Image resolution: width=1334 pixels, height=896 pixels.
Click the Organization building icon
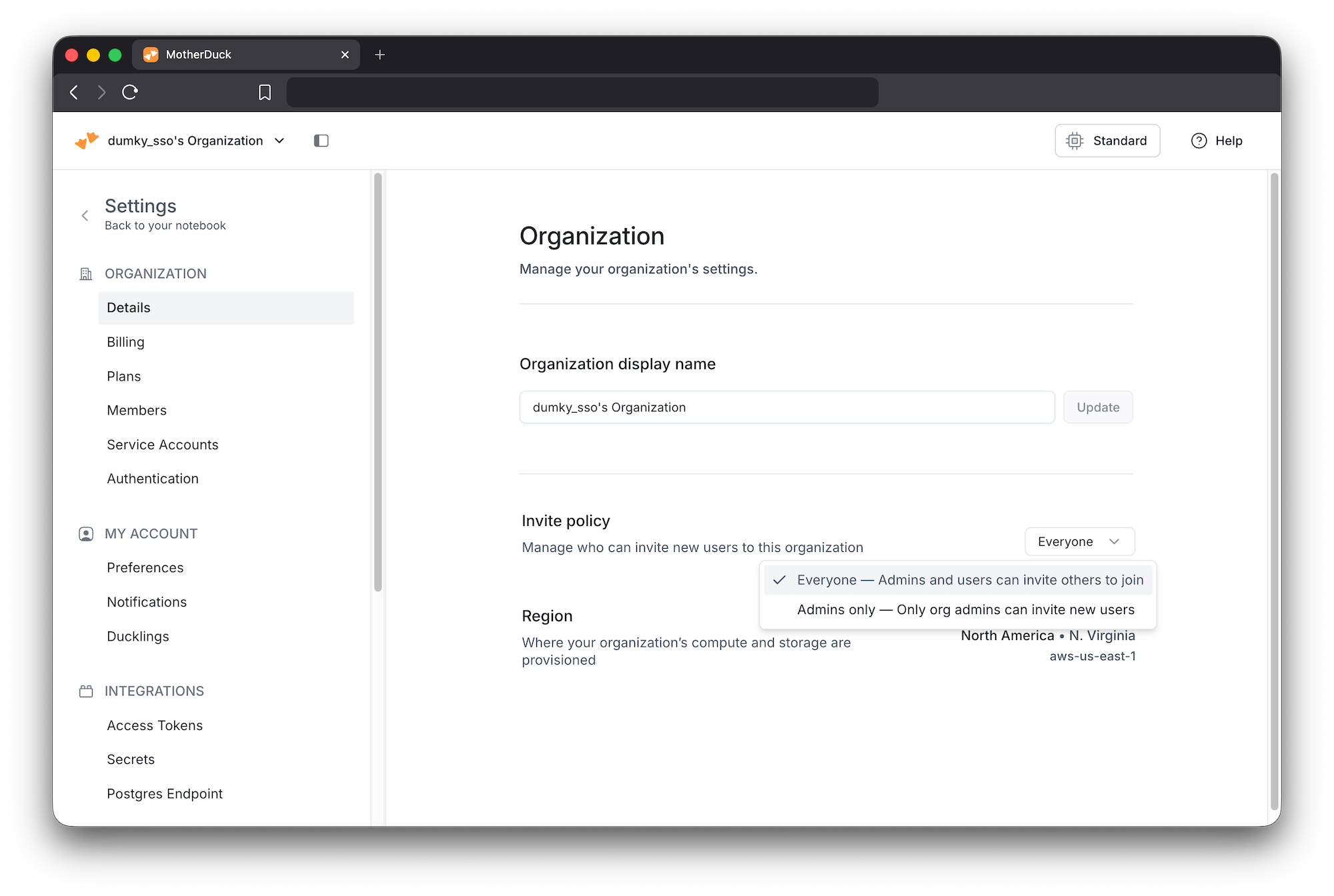pos(86,274)
